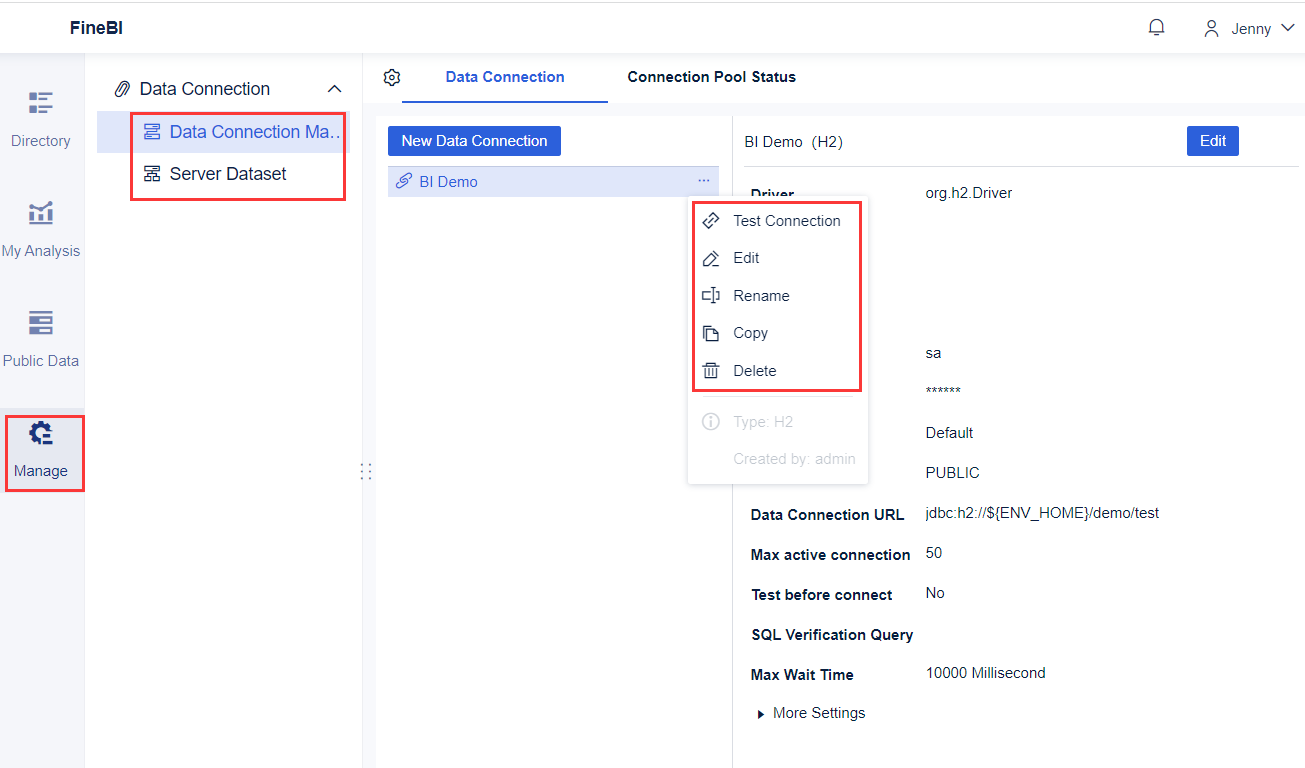Click the Delete trash icon
This screenshot has height=768, width=1305.
(710, 370)
